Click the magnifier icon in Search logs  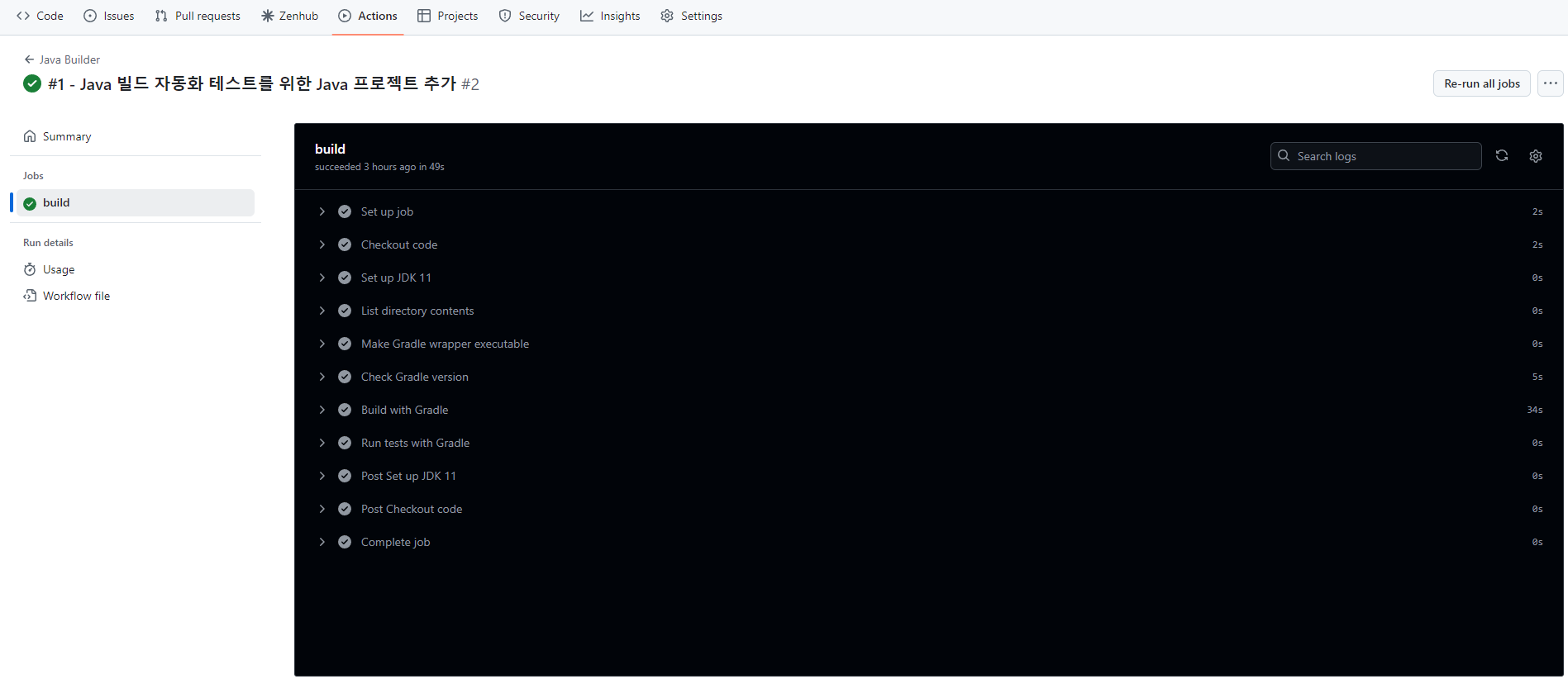(x=1284, y=155)
